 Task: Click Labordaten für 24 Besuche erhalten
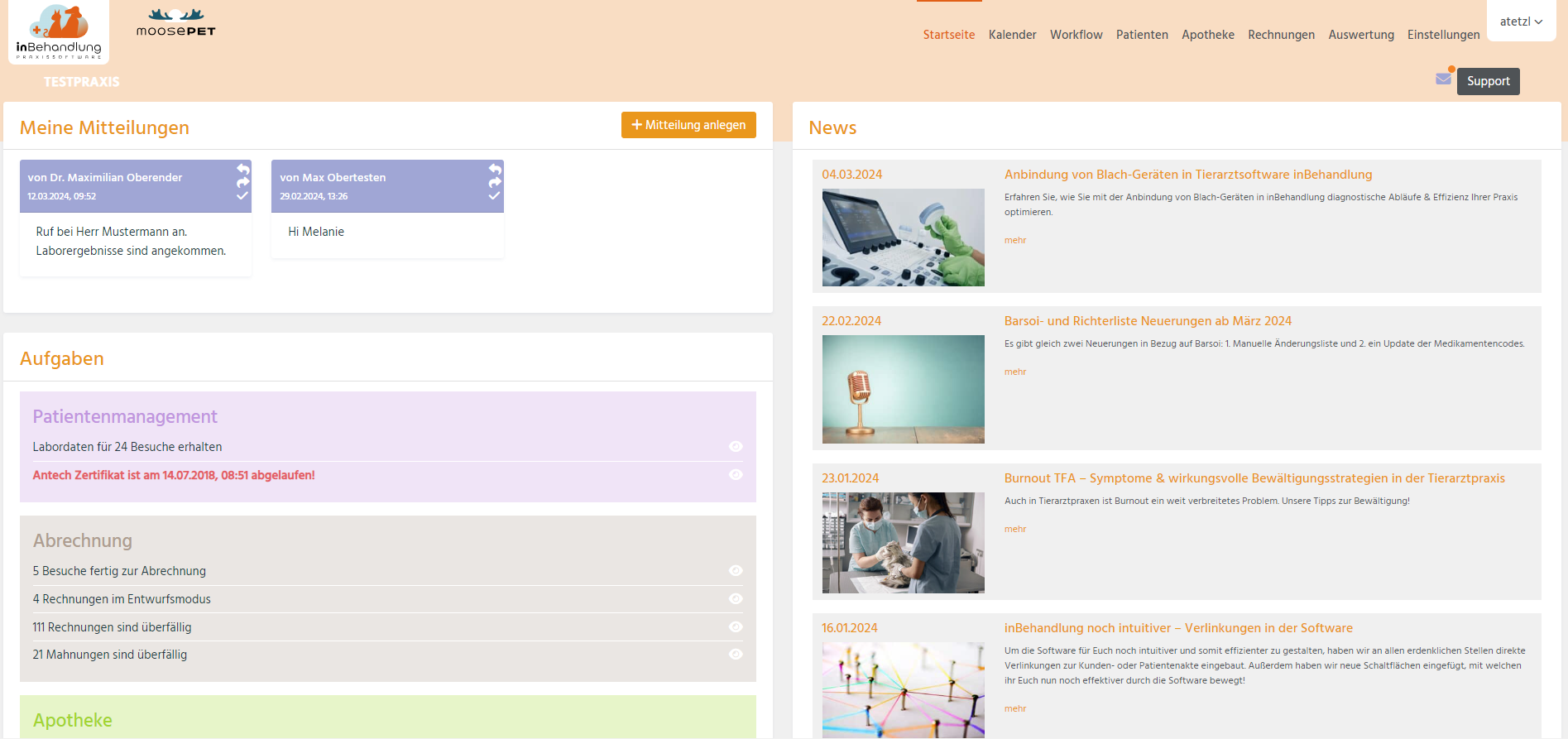click(x=127, y=447)
